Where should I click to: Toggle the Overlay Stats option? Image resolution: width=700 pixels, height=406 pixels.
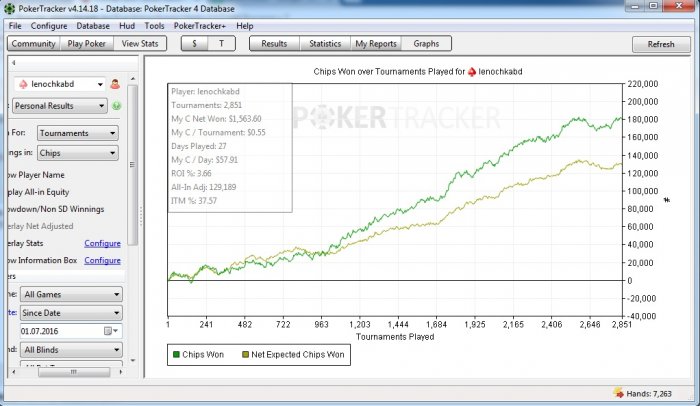pyautogui.click(x=26, y=243)
